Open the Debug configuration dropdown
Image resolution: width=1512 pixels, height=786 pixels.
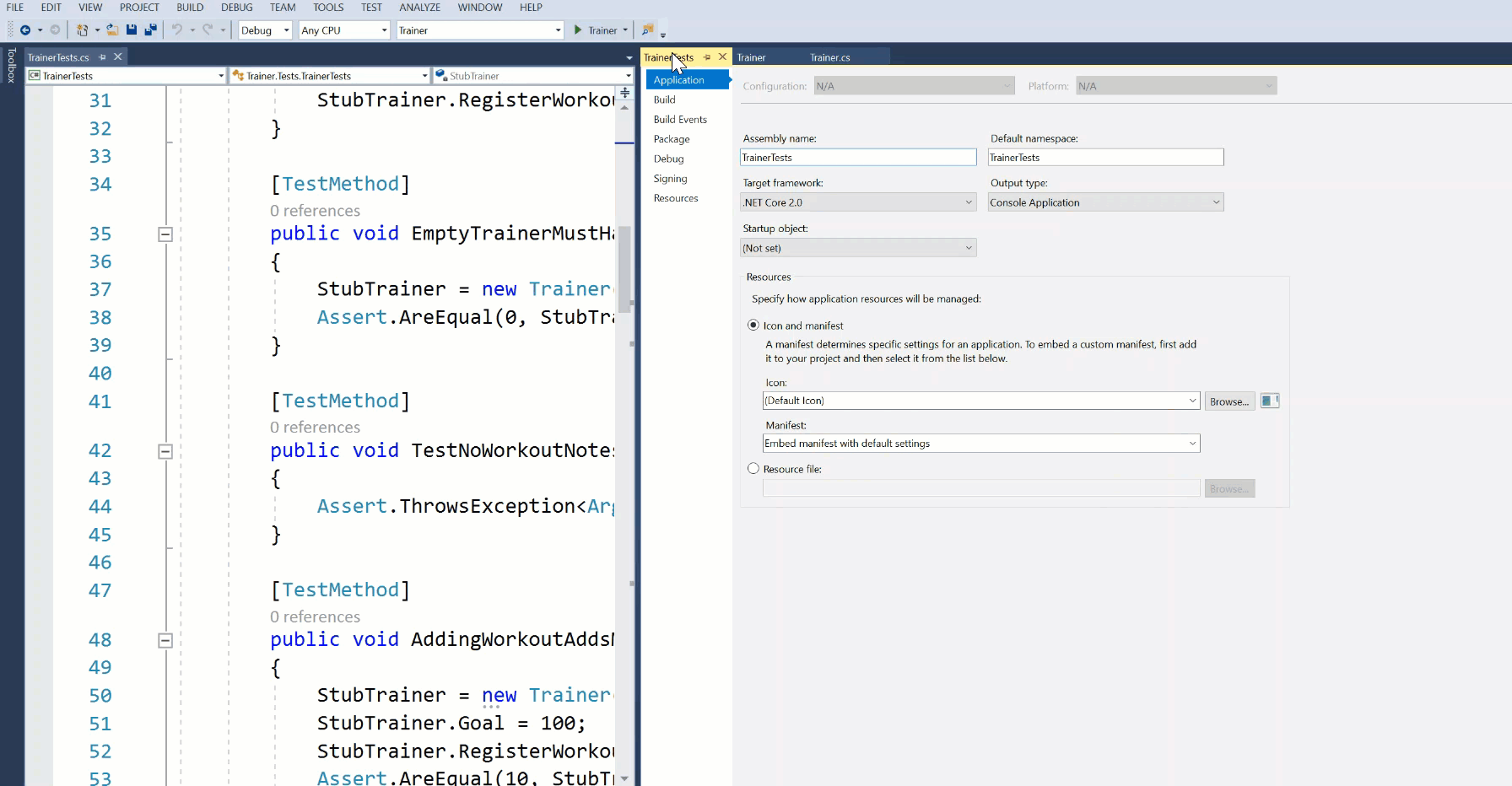265,30
